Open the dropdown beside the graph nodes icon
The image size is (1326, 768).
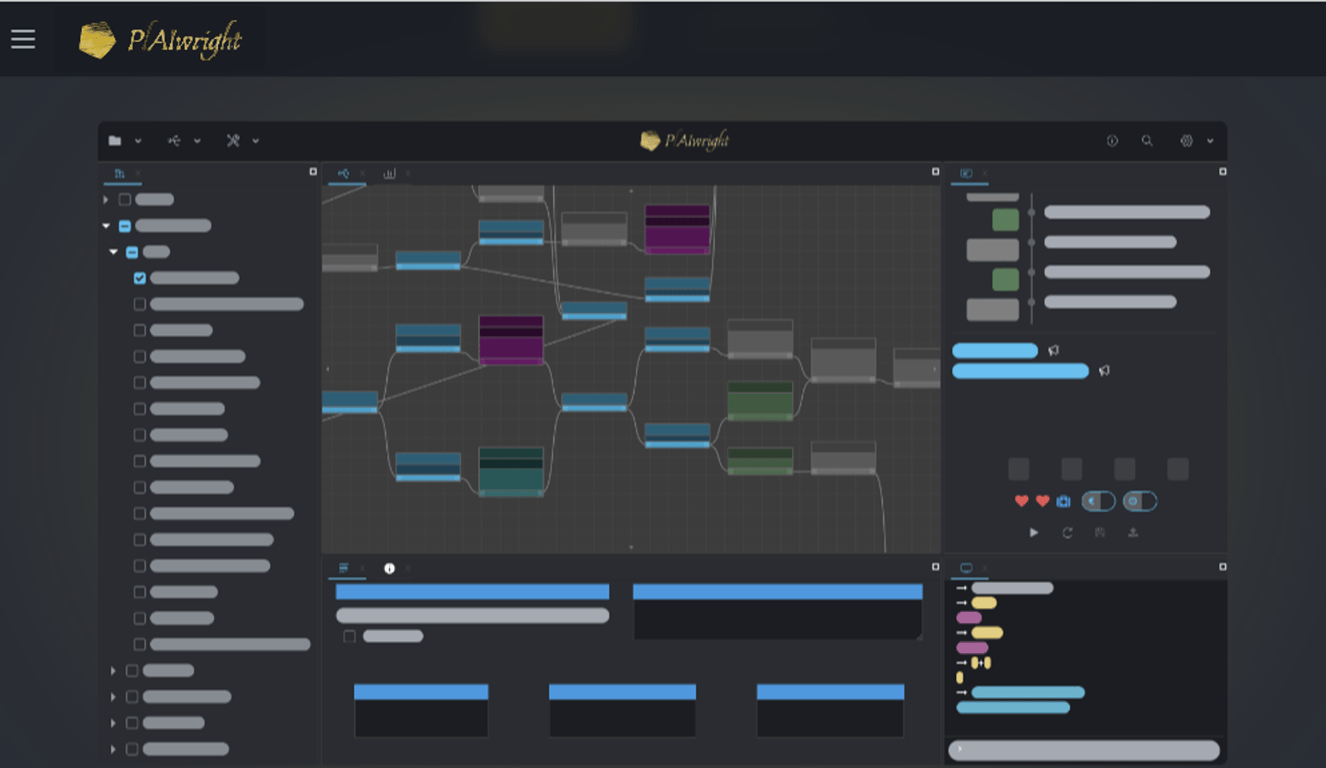coord(197,141)
